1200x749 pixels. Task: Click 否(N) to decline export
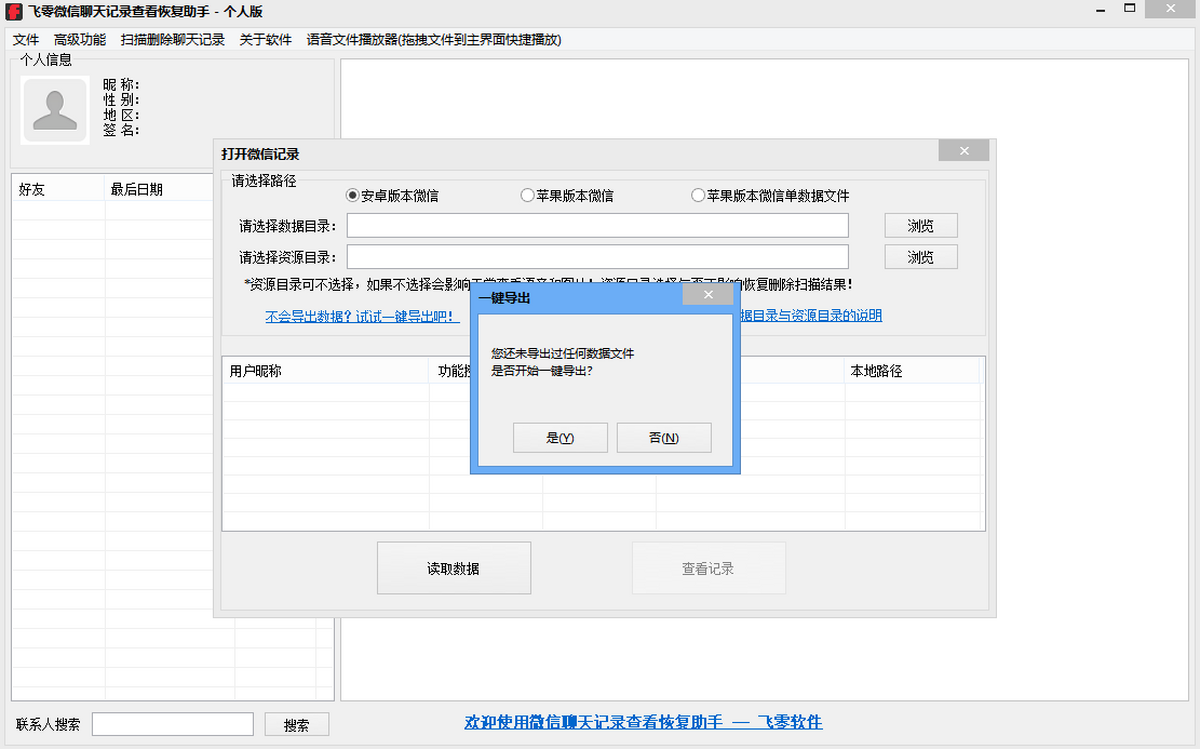pyautogui.click(x=664, y=438)
